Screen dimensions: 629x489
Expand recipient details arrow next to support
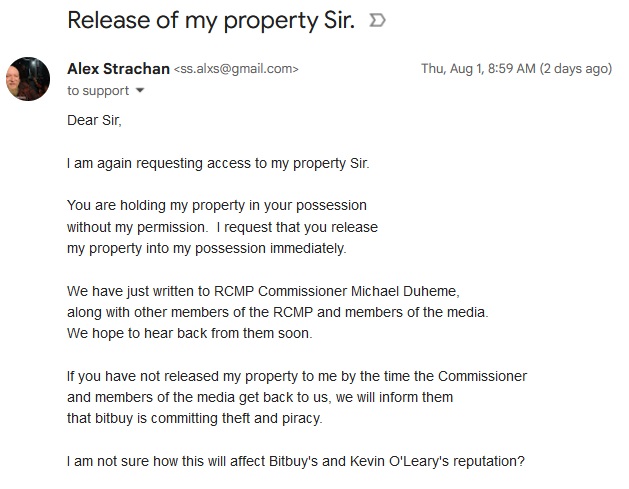tap(140, 90)
